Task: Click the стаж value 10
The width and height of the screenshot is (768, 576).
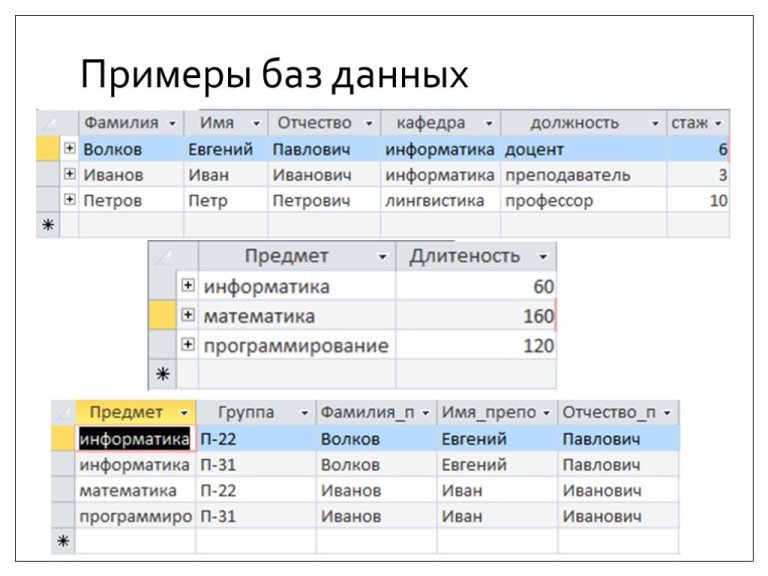Action: (698, 200)
